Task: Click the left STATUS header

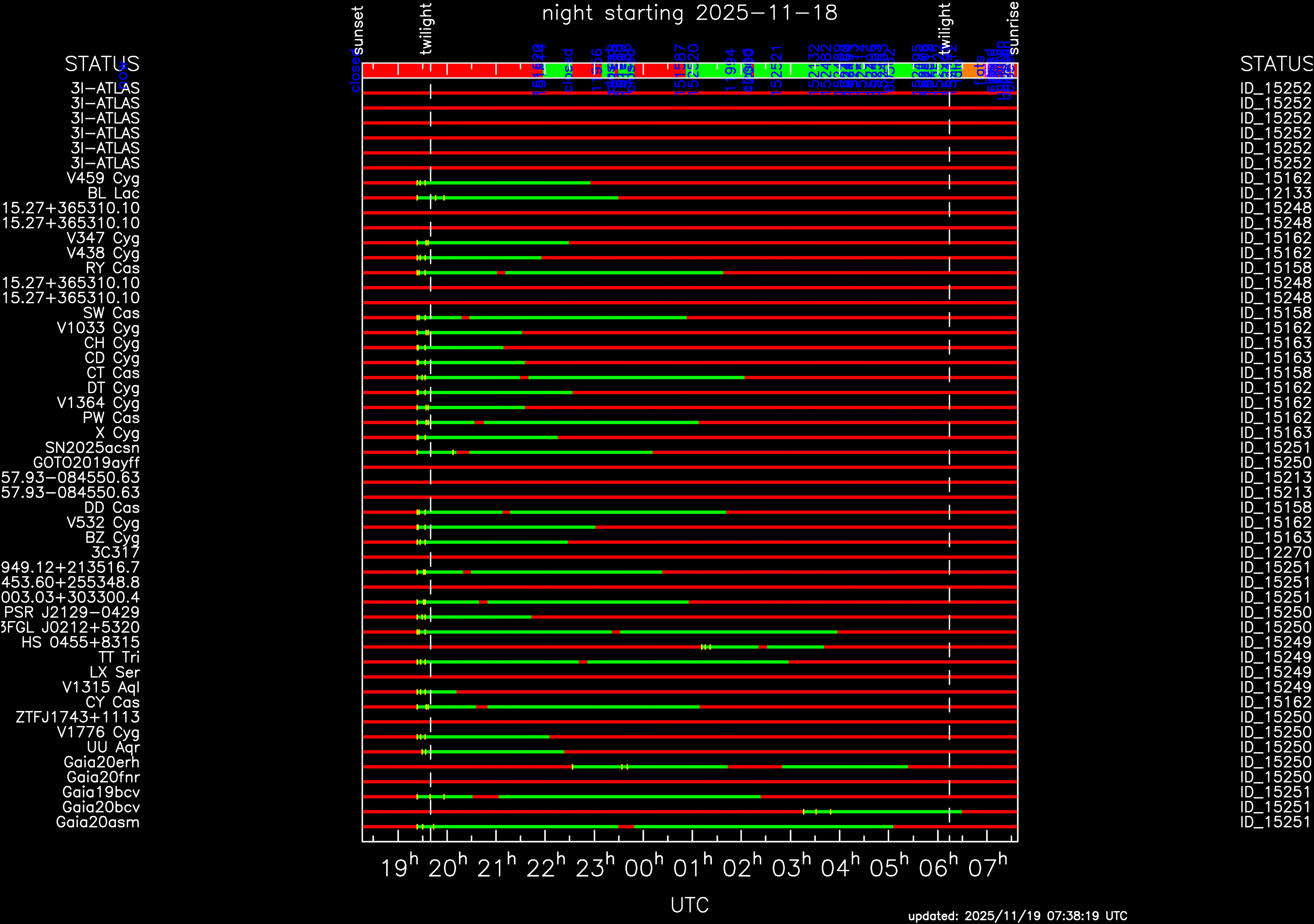Action: tap(102, 64)
